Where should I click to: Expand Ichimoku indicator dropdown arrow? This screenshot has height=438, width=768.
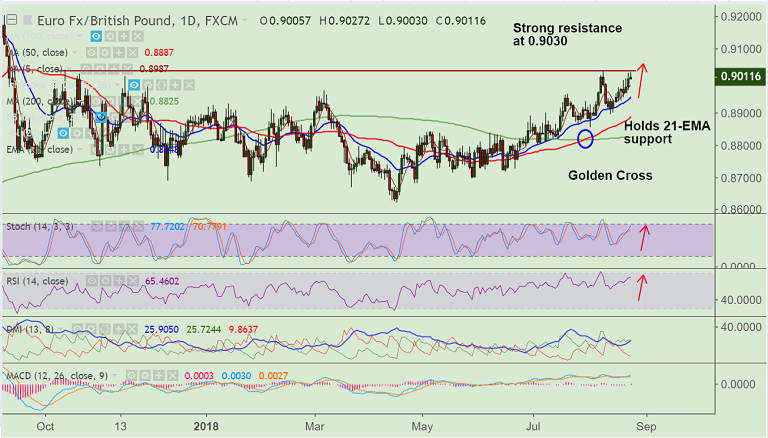pyautogui.click(x=117, y=85)
